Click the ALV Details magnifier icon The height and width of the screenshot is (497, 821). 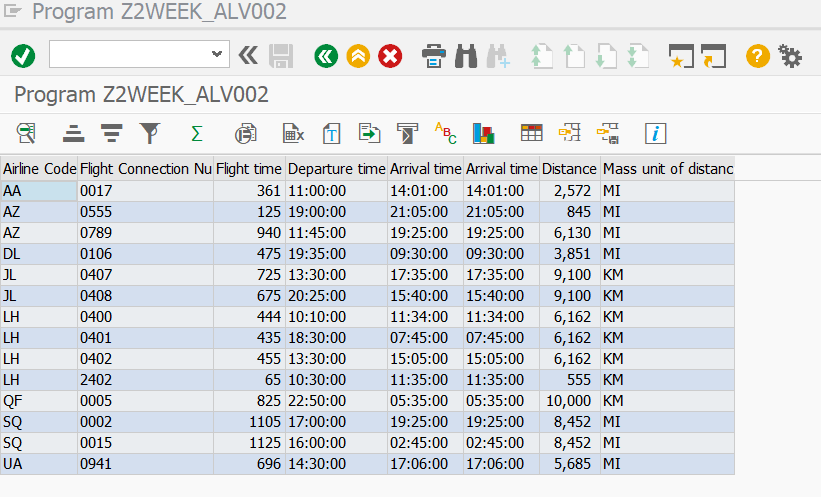point(26,134)
